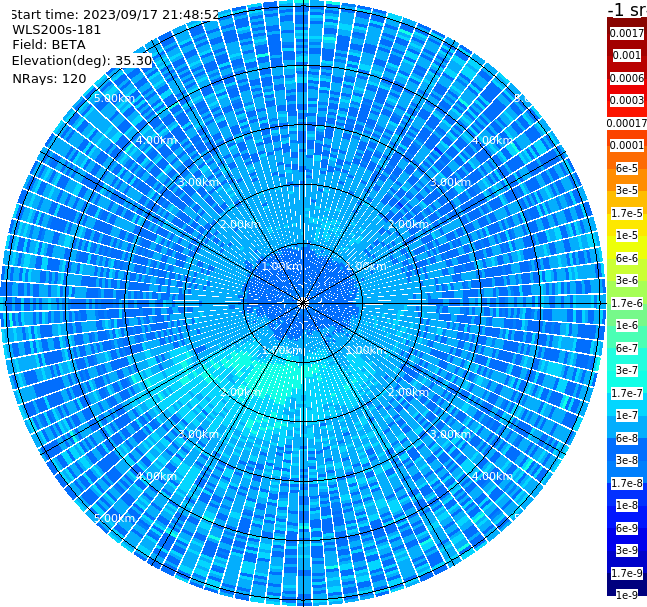
Task: Click the lower-left 4.00km range label
Action: coord(156,476)
